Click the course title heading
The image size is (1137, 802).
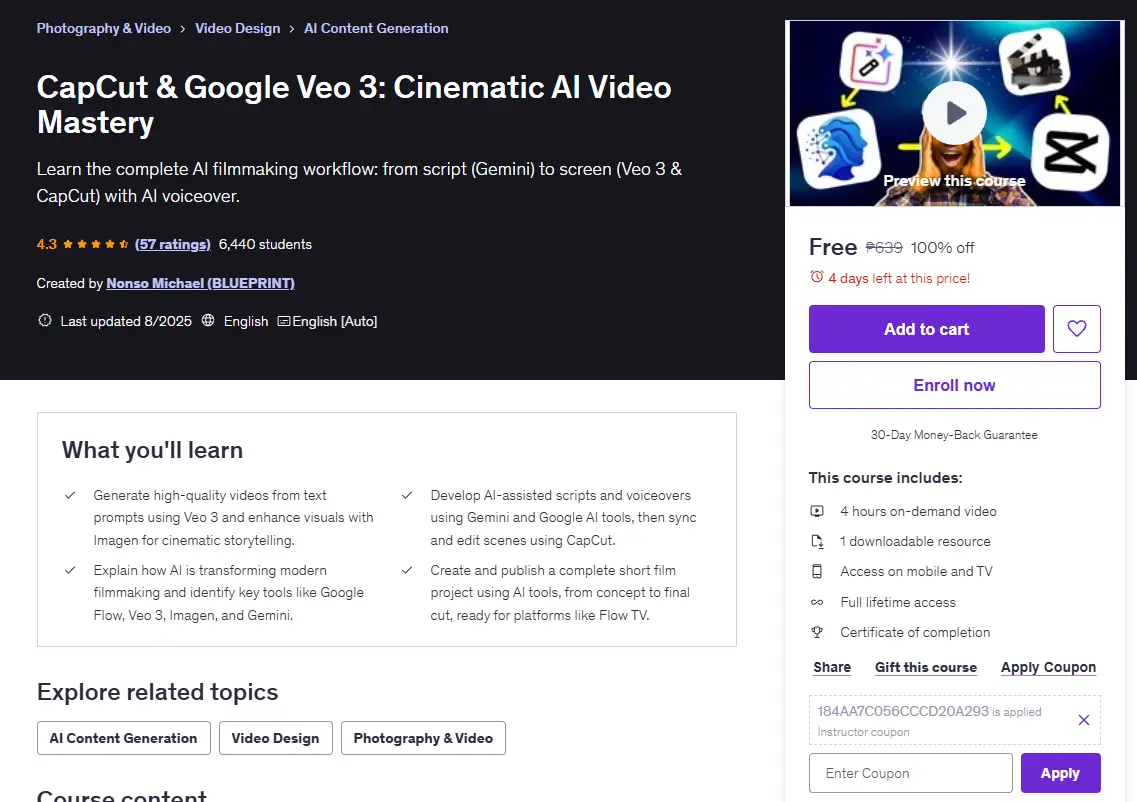point(354,104)
